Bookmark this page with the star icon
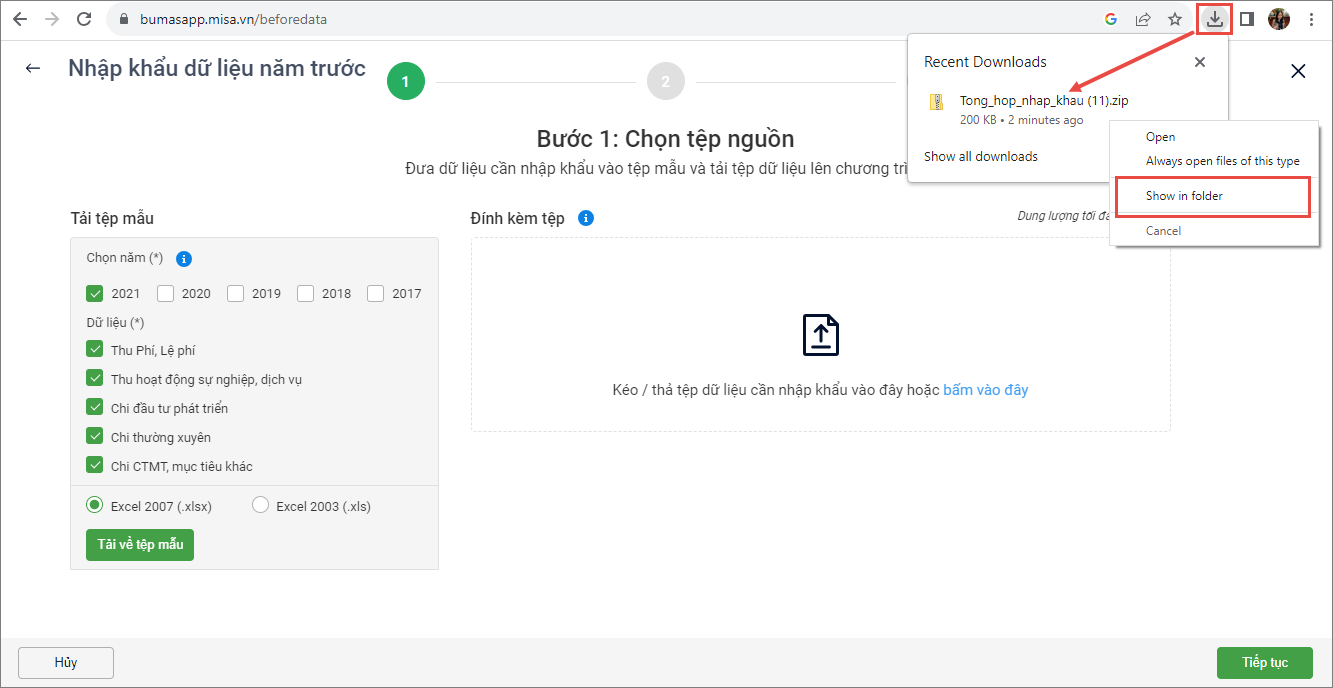 [x=1175, y=19]
